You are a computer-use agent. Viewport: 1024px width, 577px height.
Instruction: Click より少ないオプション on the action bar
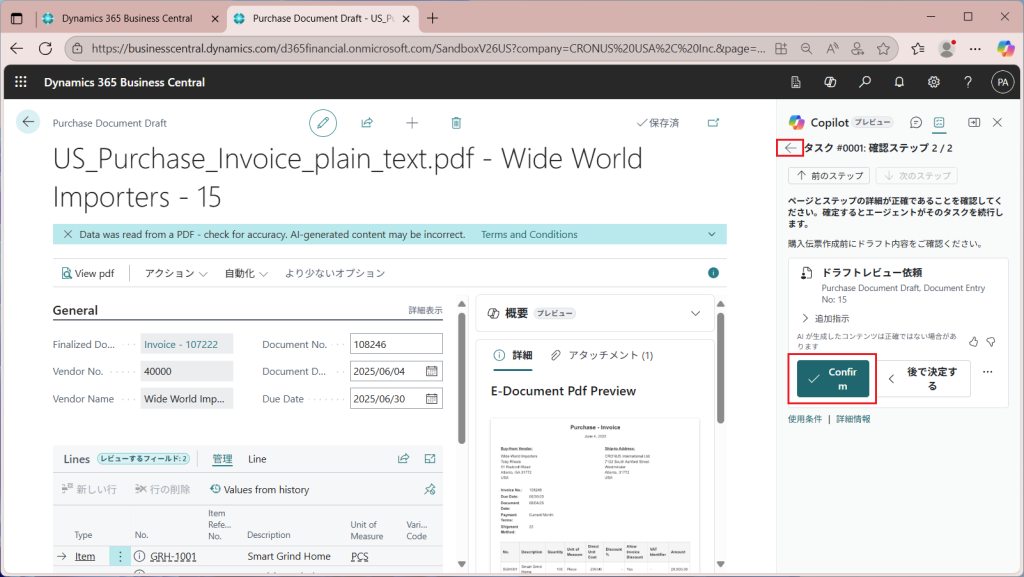pos(334,273)
